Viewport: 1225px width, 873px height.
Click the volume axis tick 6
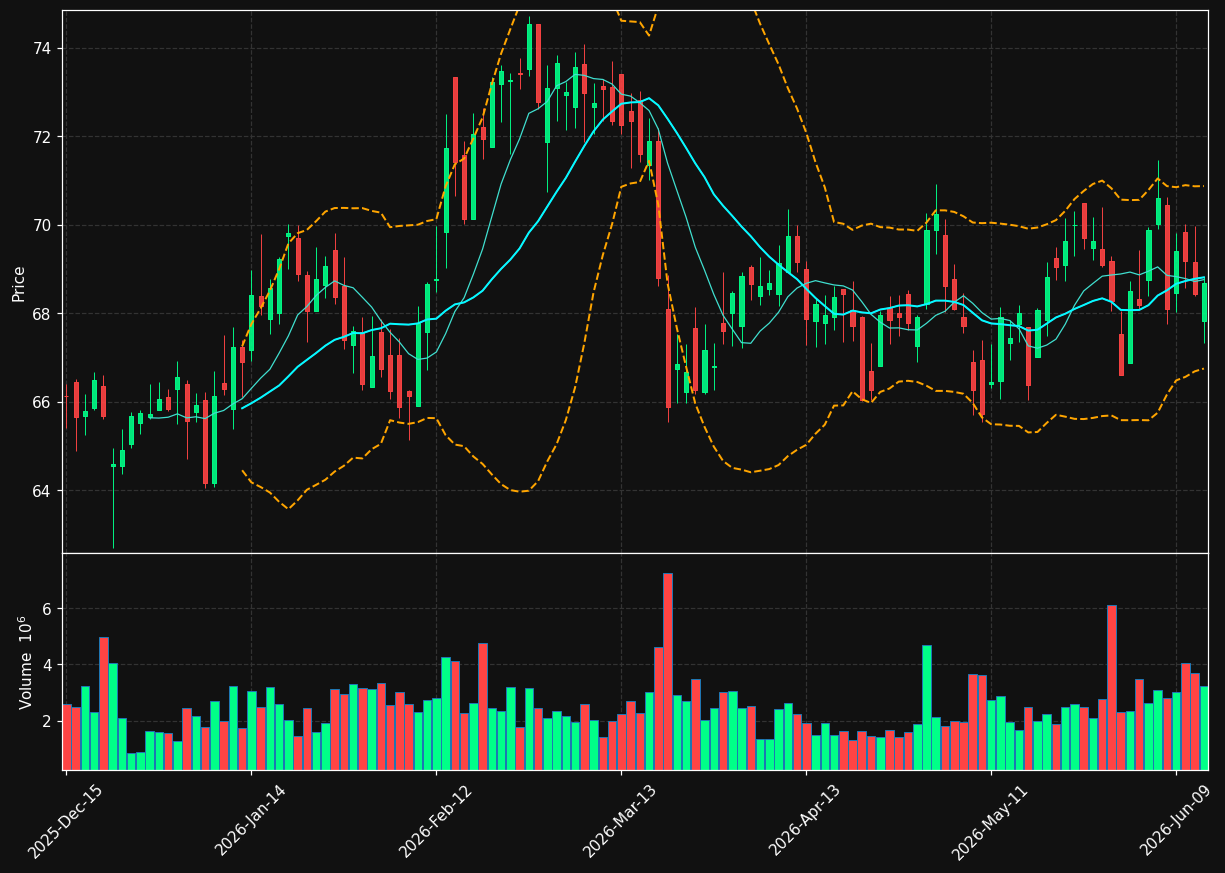pyautogui.click(x=47, y=609)
